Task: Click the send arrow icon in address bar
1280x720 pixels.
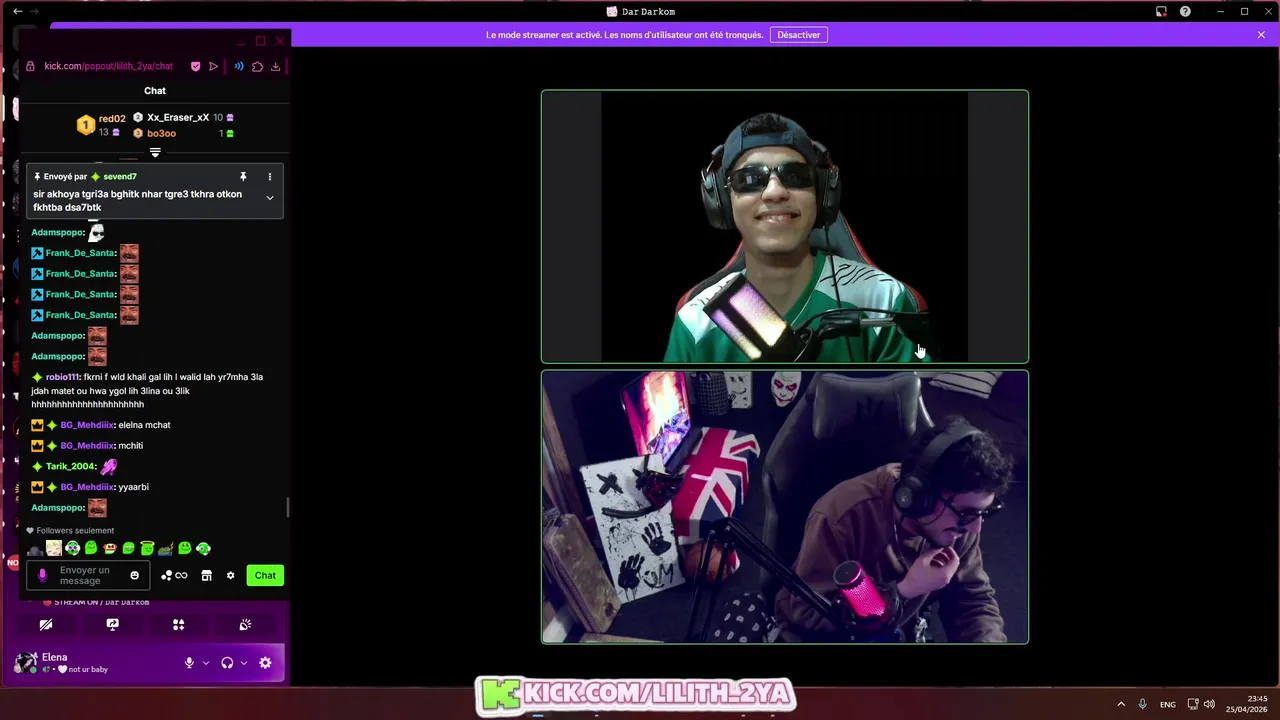Action: pos(213,66)
